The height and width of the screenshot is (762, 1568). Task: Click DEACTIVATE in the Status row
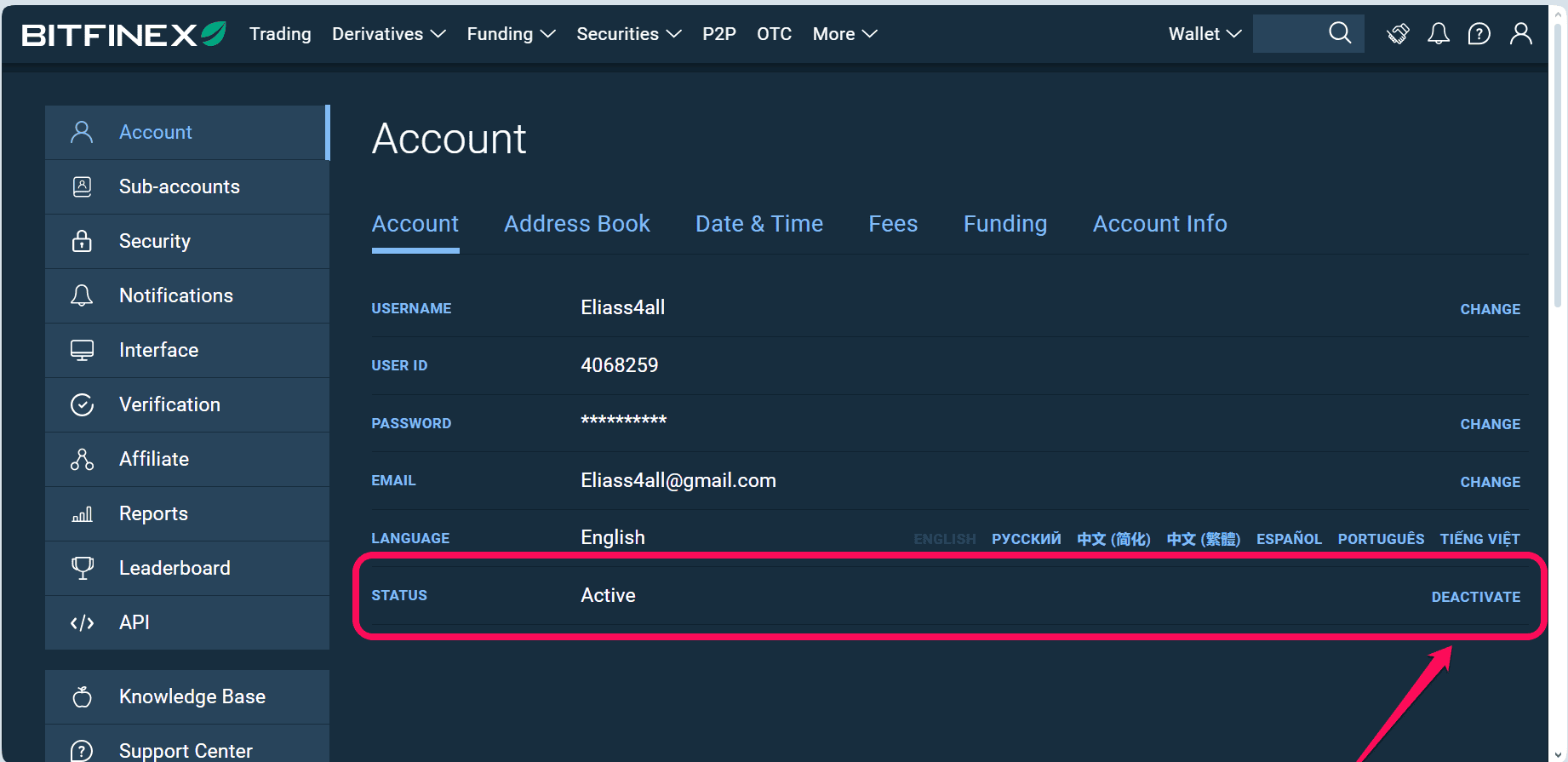(1476, 597)
